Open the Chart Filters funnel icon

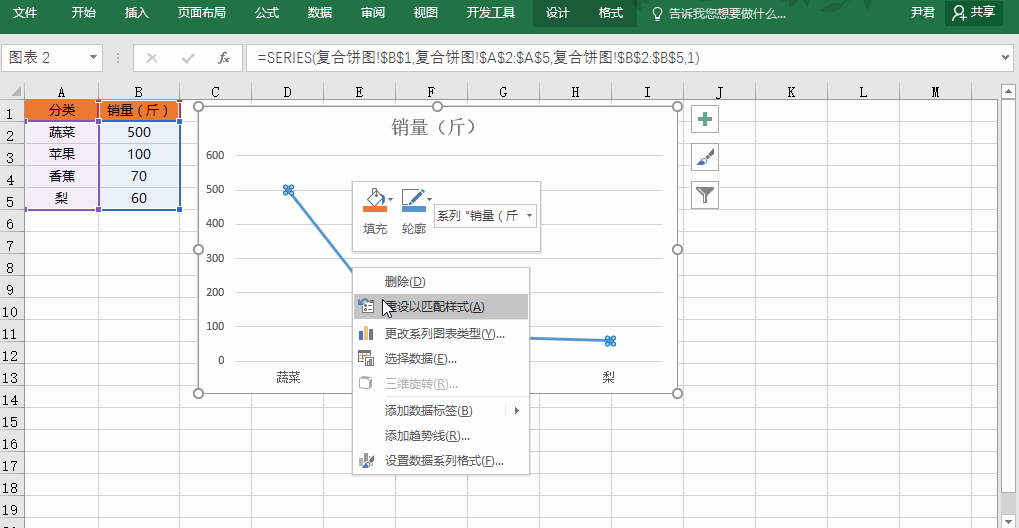click(706, 194)
